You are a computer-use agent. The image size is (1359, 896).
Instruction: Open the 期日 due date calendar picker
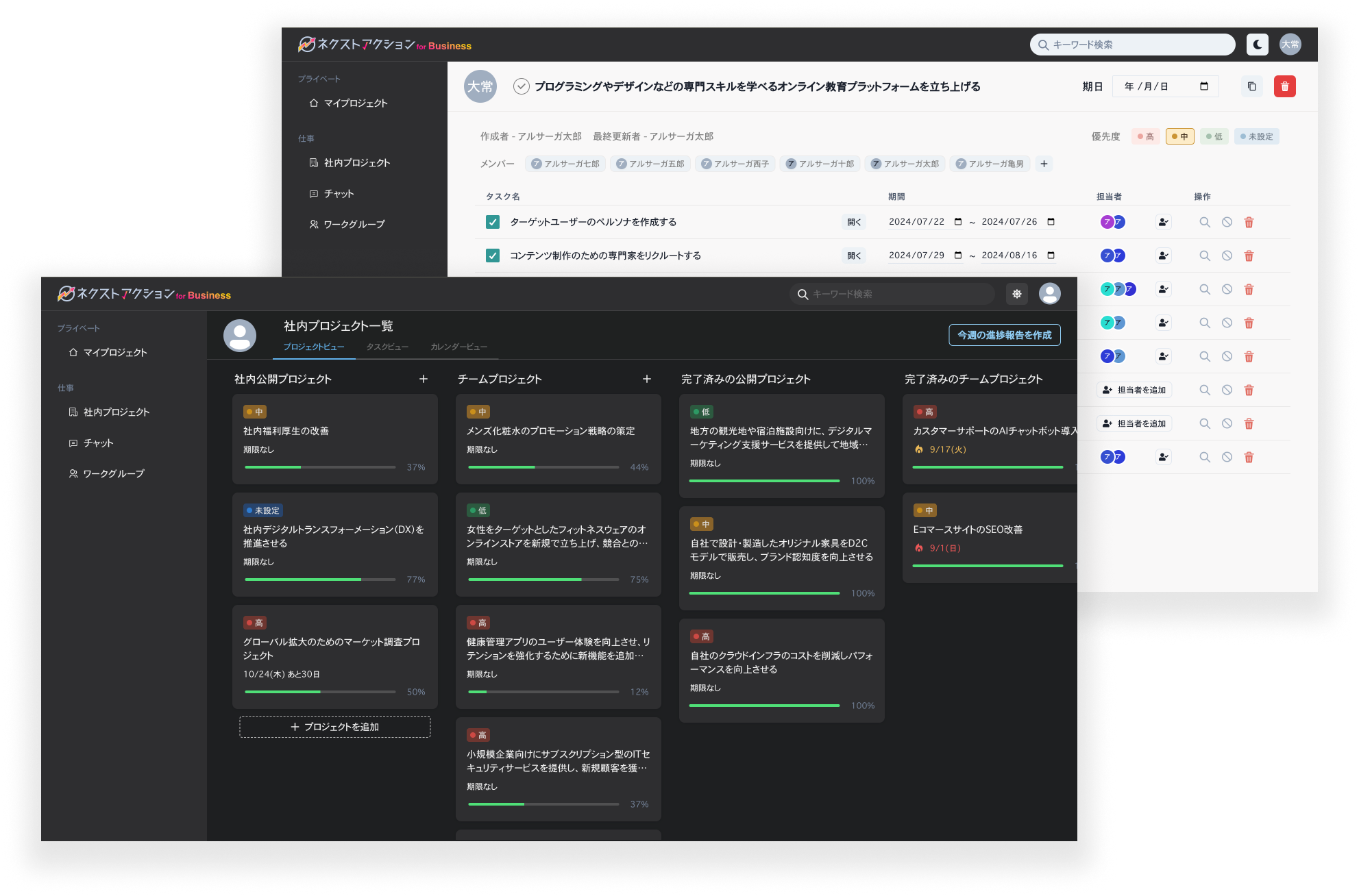click(1203, 86)
